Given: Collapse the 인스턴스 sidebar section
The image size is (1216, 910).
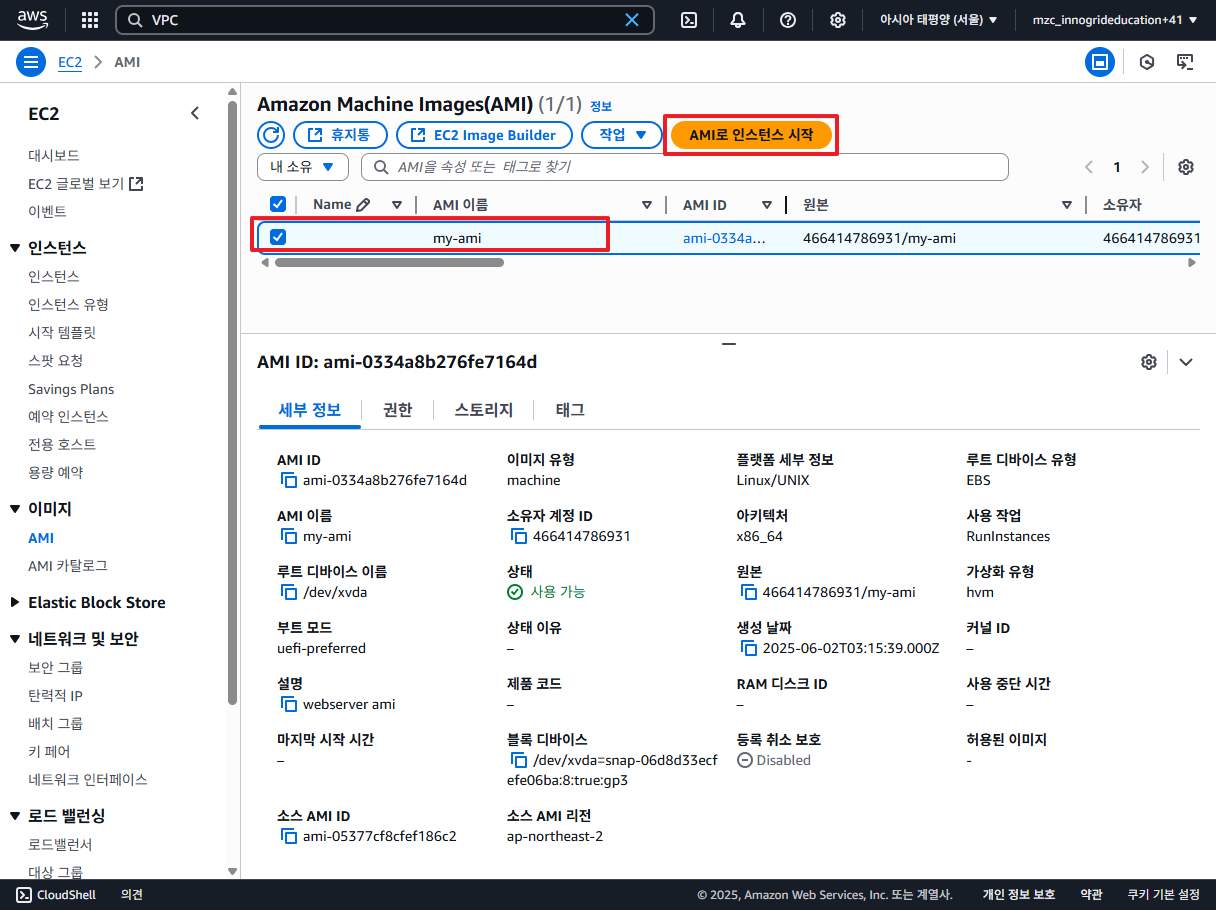Looking at the screenshot, I should click(15, 248).
